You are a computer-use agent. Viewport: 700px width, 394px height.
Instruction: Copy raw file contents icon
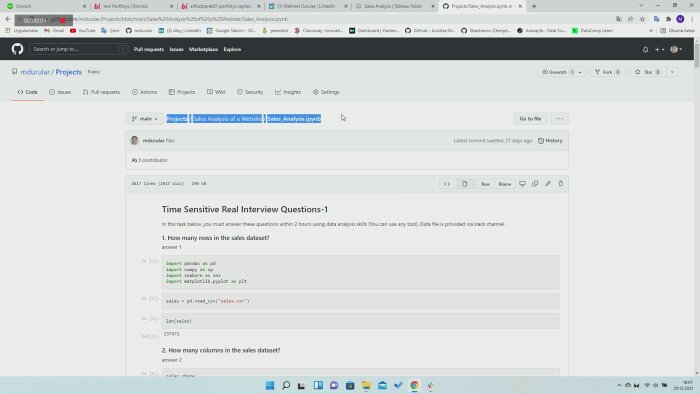tap(535, 183)
